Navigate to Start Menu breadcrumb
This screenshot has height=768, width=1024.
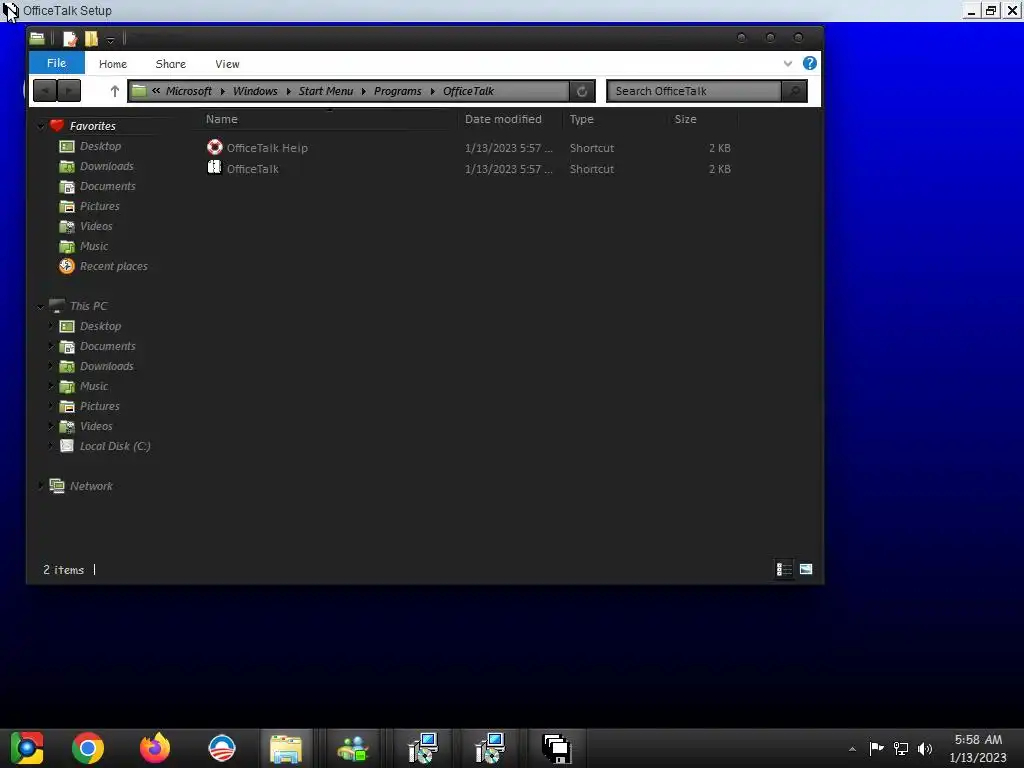click(x=326, y=91)
